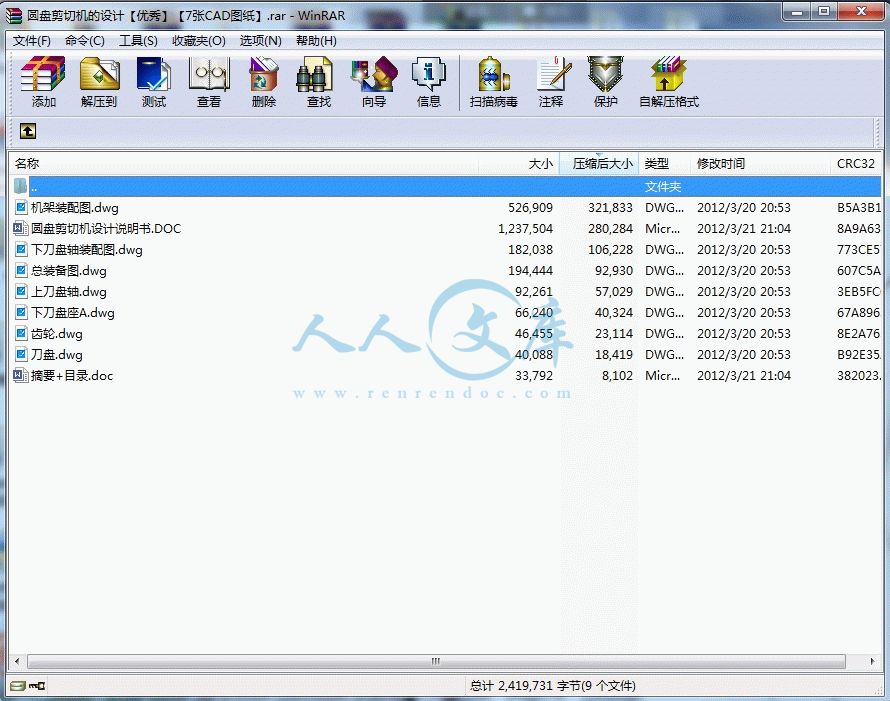890x701 pixels.
Task: Click the WinRAR title bar icon
Action: 14,15
